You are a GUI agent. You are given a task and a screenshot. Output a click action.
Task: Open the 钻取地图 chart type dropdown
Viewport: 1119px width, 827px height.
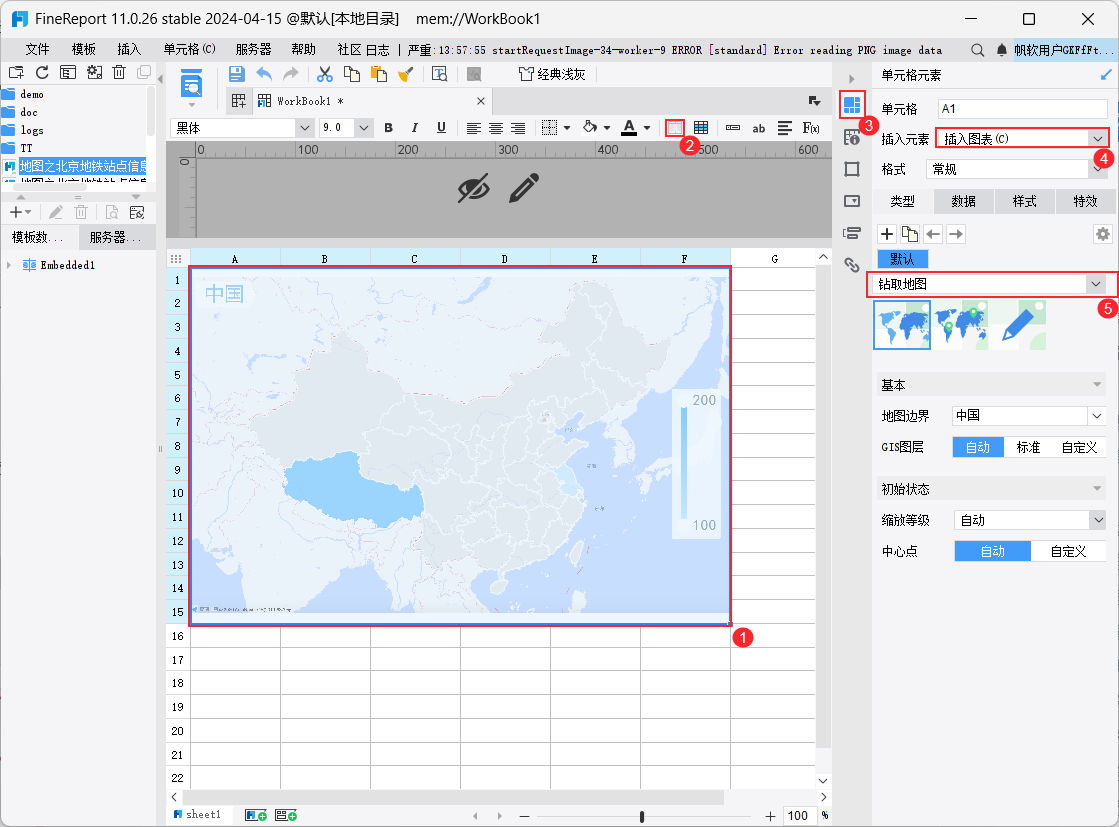[x=1094, y=284]
